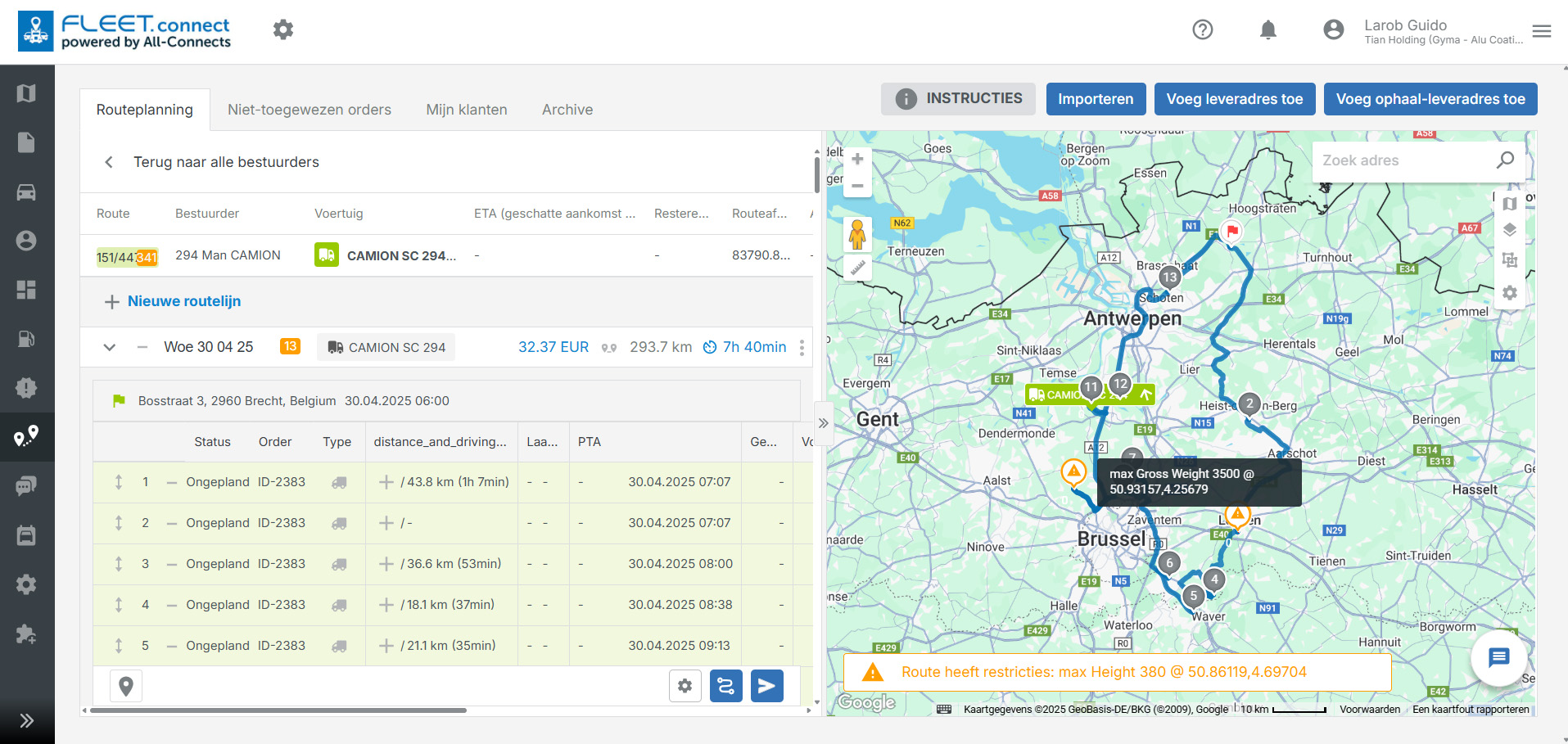The height and width of the screenshot is (744, 1568).
Task: Click the Importeren button
Action: coord(1096,99)
